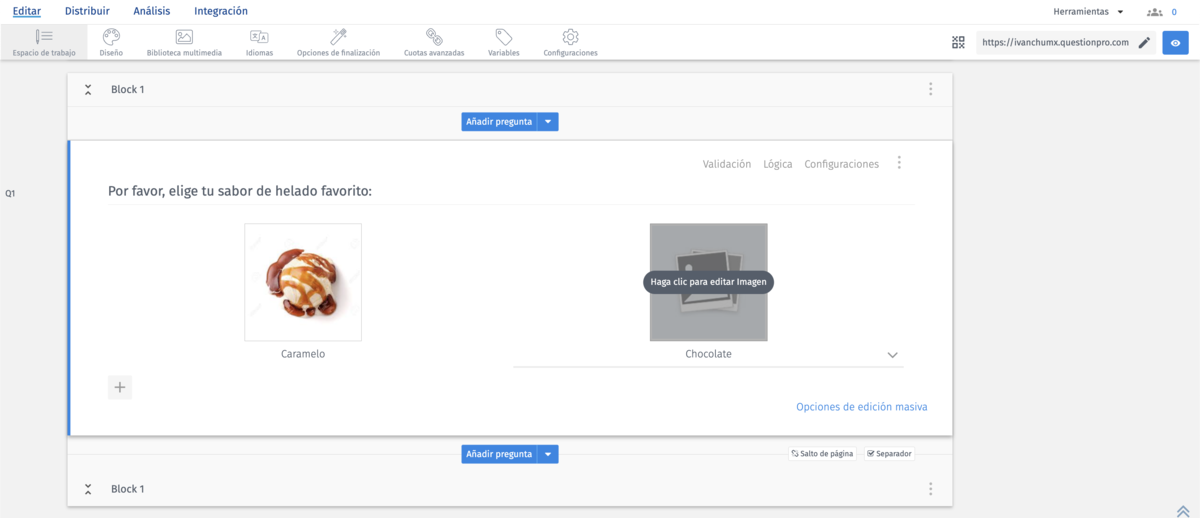Image resolution: width=1200 pixels, height=518 pixels.
Task: Open top Añadir pregunta dropdown arrow
Action: point(548,122)
